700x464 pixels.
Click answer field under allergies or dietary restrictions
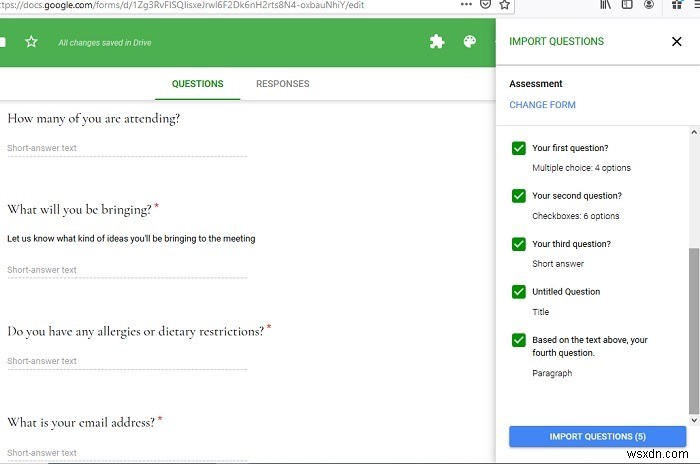pyautogui.click(x=127, y=362)
